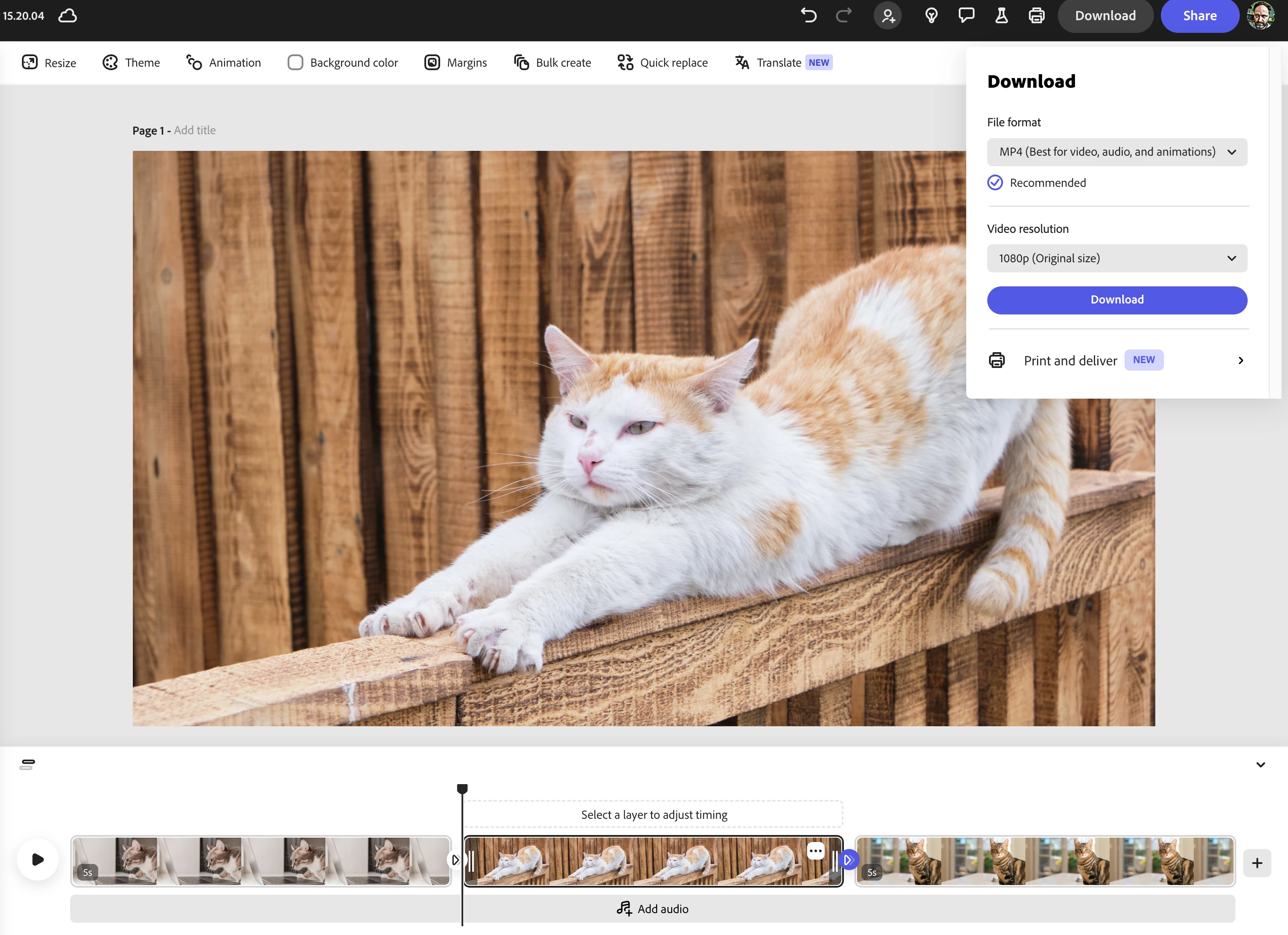This screenshot has height=935, width=1288.
Task: Collapse the timeline with chevron
Action: tap(1260, 764)
